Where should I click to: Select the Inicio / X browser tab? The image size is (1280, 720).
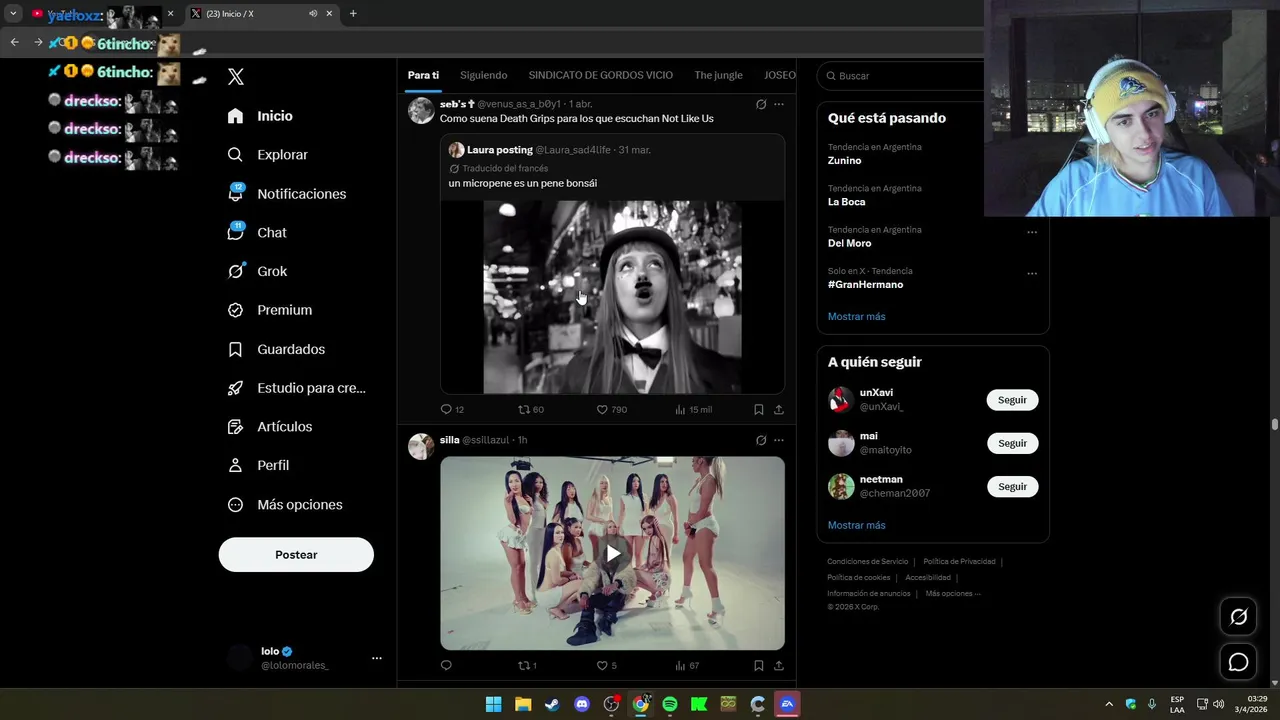260,14
